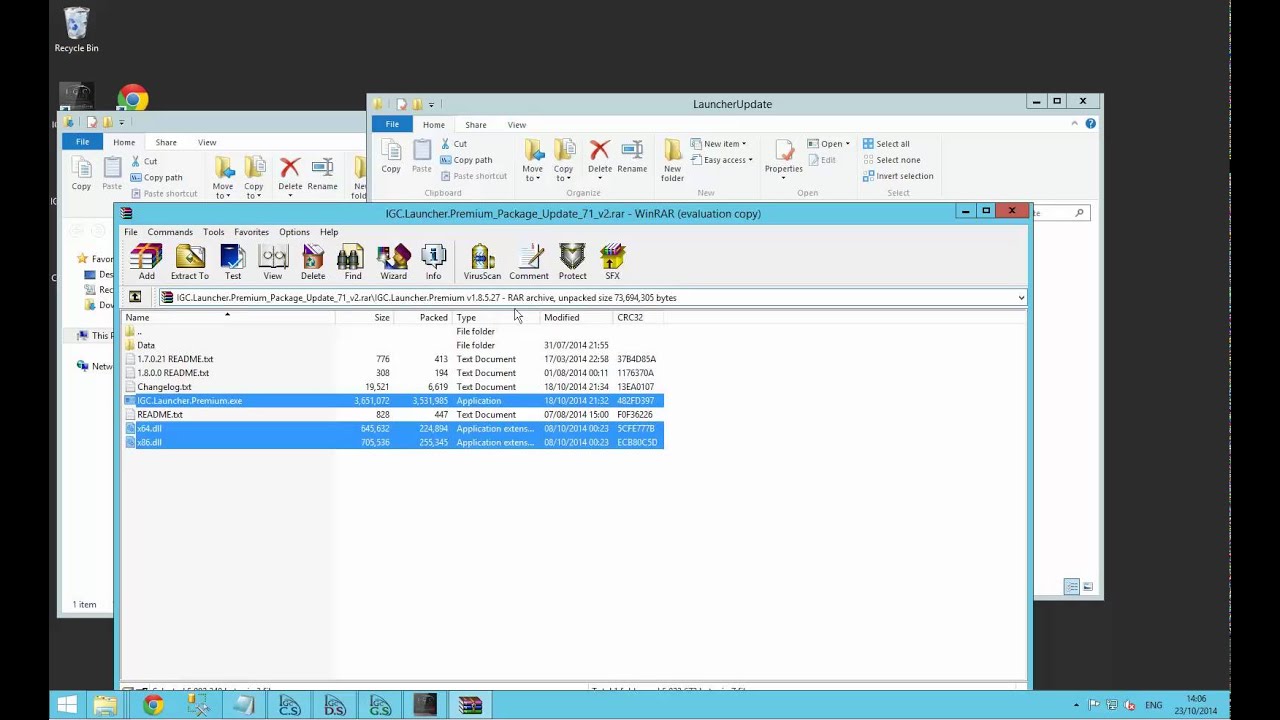The height and width of the screenshot is (720, 1280).
Task: Open the Commands menu
Action: (170, 232)
